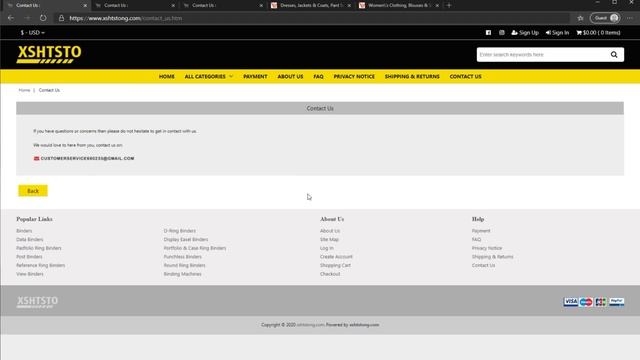Open Create Account footer link
Image resolution: width=640 pixels, height=360 pixels.
tap(336, 257)
